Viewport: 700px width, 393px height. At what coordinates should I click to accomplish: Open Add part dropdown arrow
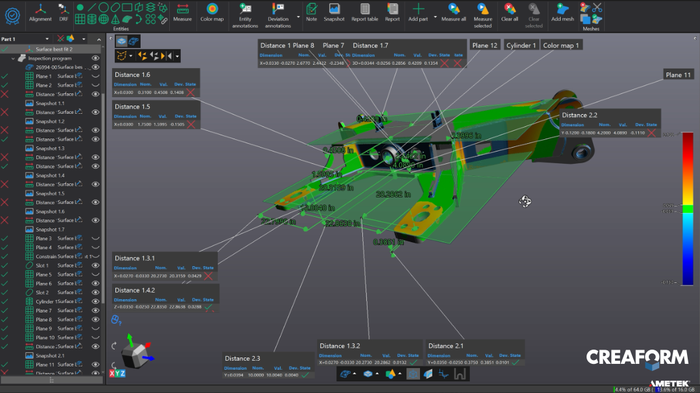435,17
